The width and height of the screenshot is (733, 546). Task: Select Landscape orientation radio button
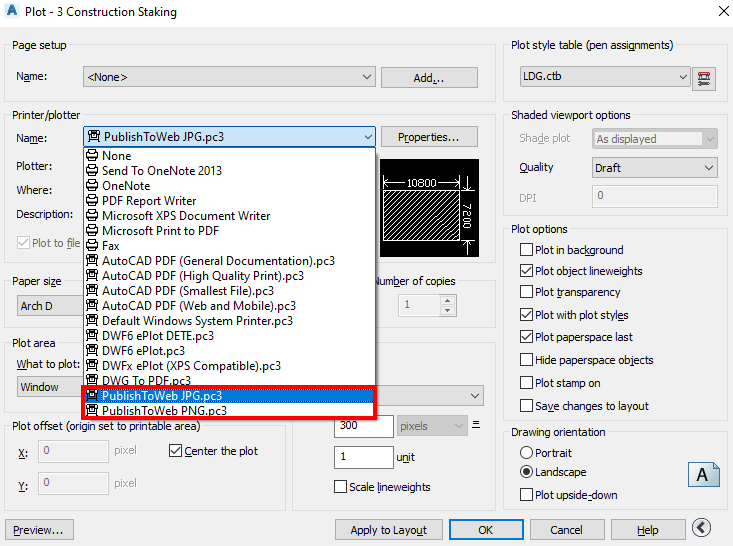526,472
